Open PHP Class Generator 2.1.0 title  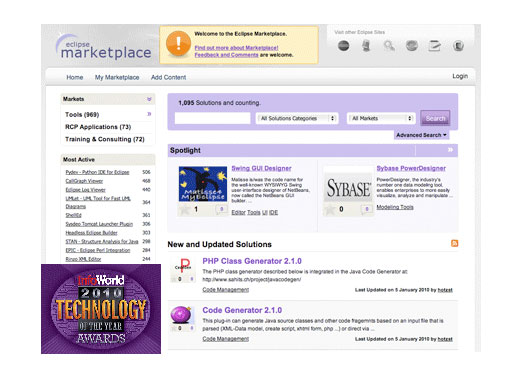click(x=252, y=261)
